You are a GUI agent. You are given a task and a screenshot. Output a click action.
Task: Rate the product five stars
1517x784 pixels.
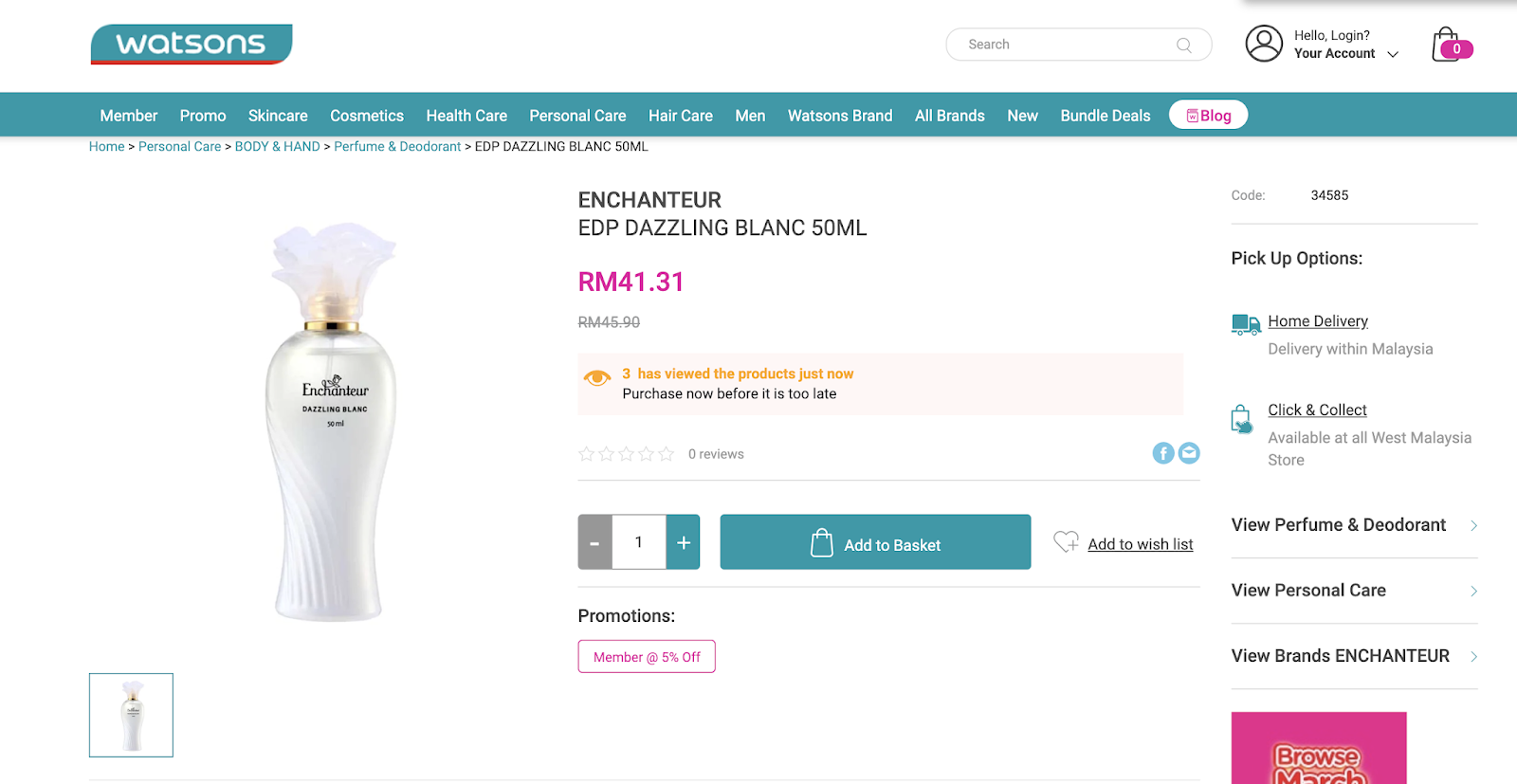click(x=667, y=454)
